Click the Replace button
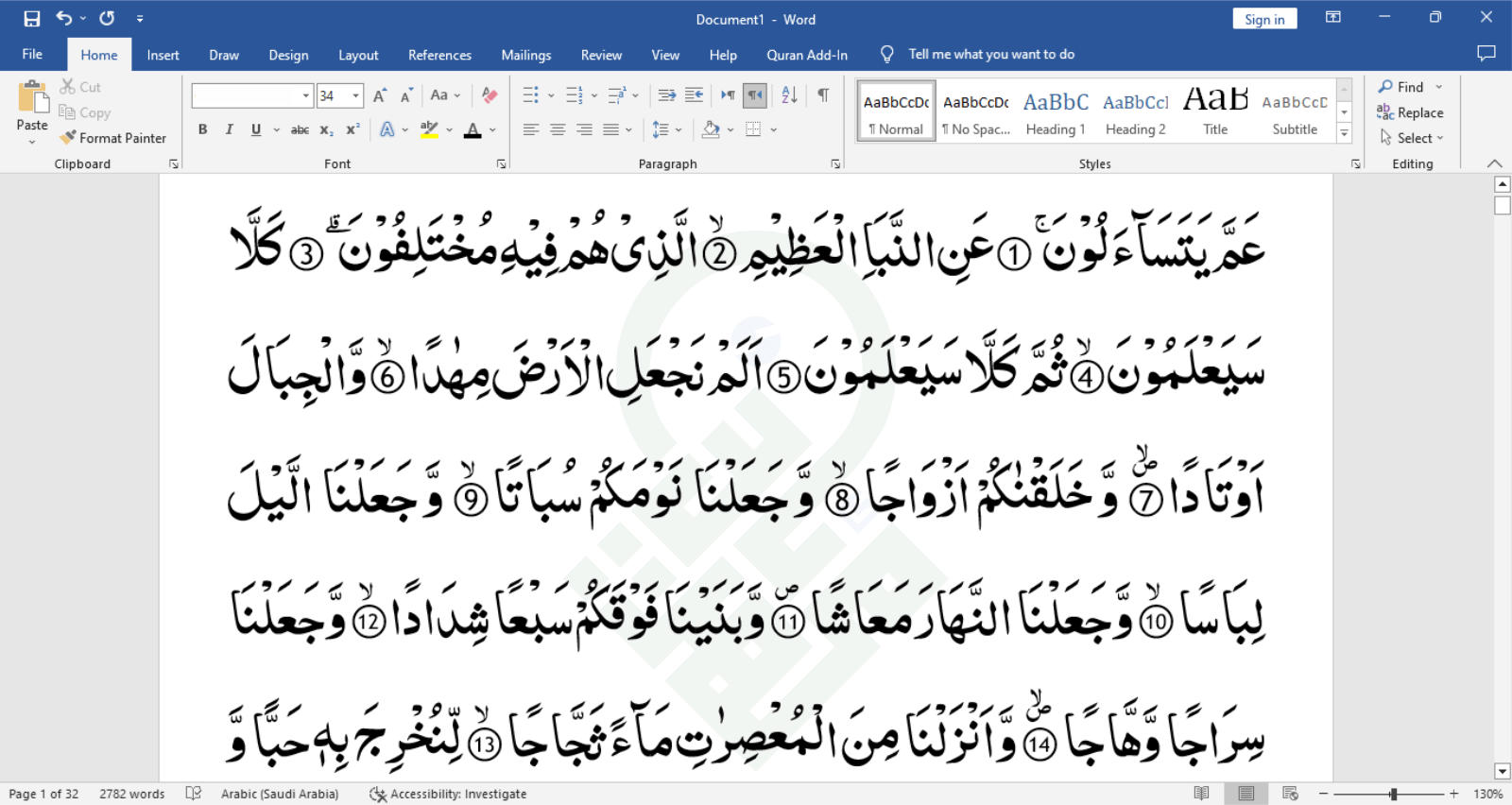1512x805 pixels. pos(1410,112)
